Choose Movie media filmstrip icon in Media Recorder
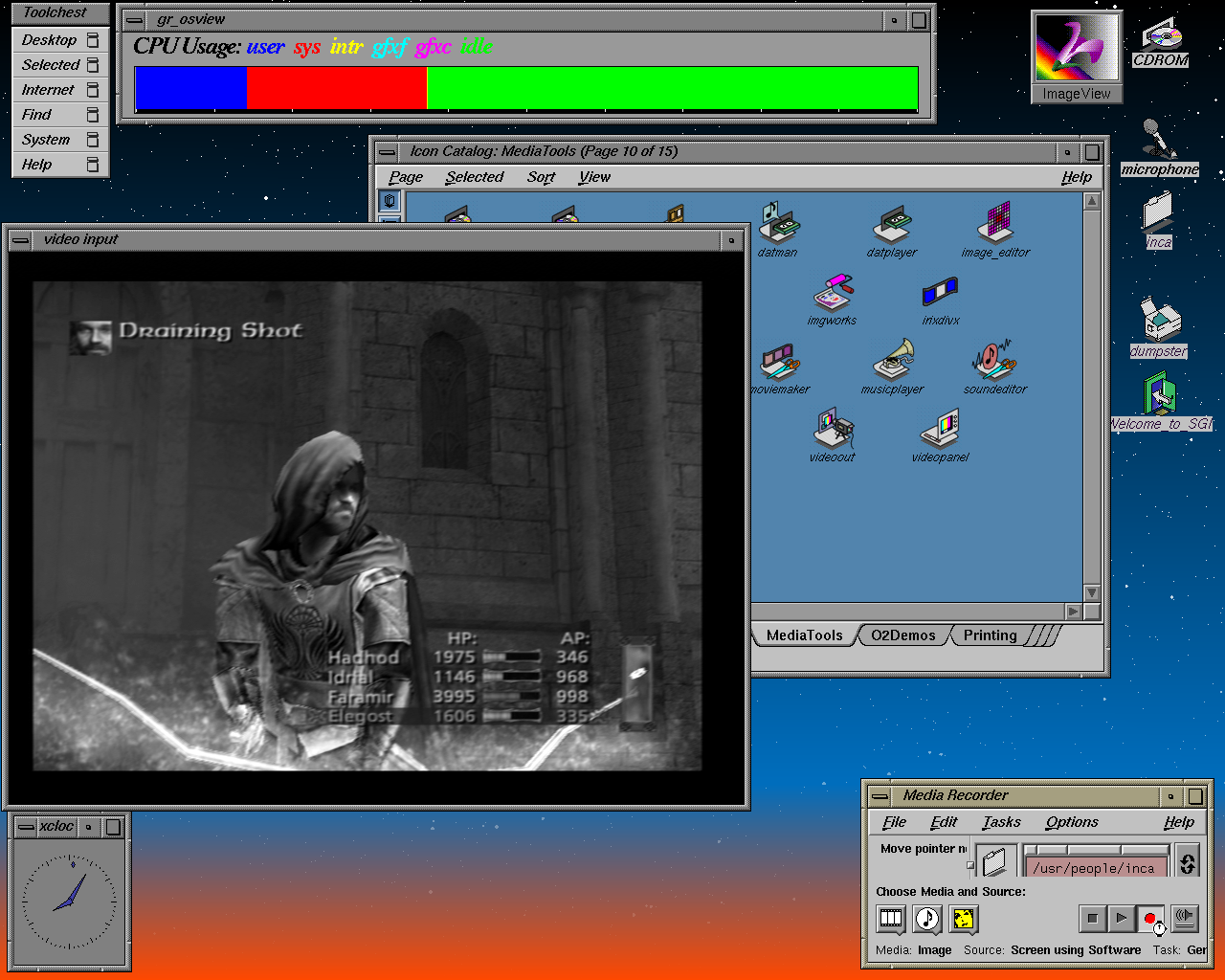Image resolution: width=1225 pixels, height=980 pixels. [890, 919]
